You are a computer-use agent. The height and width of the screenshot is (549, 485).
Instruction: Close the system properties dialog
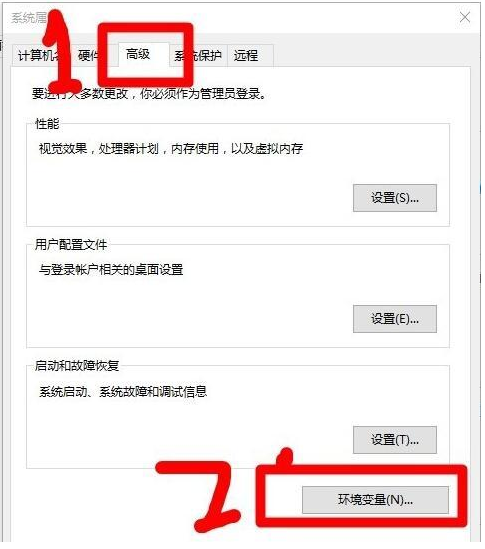tap(465, 17)
